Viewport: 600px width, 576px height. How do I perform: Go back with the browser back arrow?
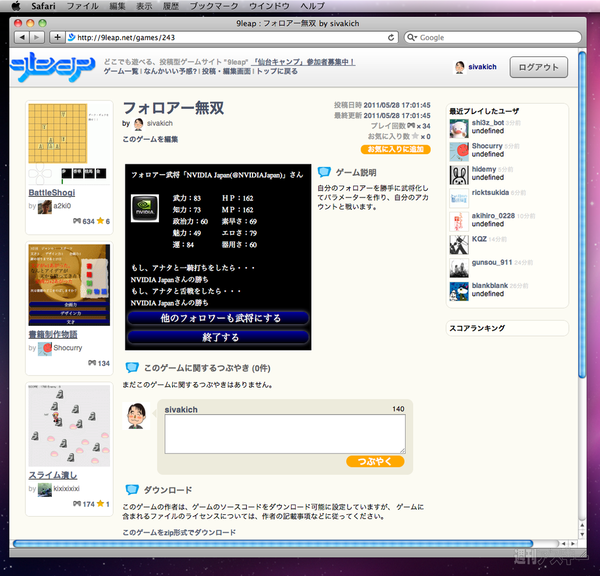point(22,38)
